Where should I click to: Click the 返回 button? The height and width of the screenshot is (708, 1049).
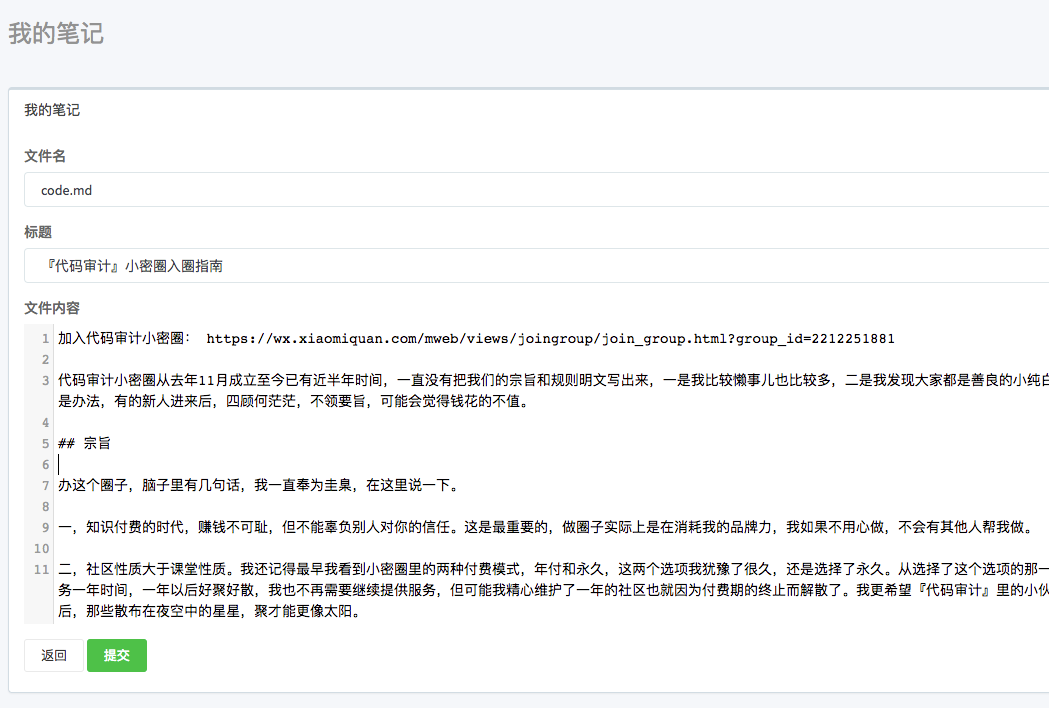54,656
